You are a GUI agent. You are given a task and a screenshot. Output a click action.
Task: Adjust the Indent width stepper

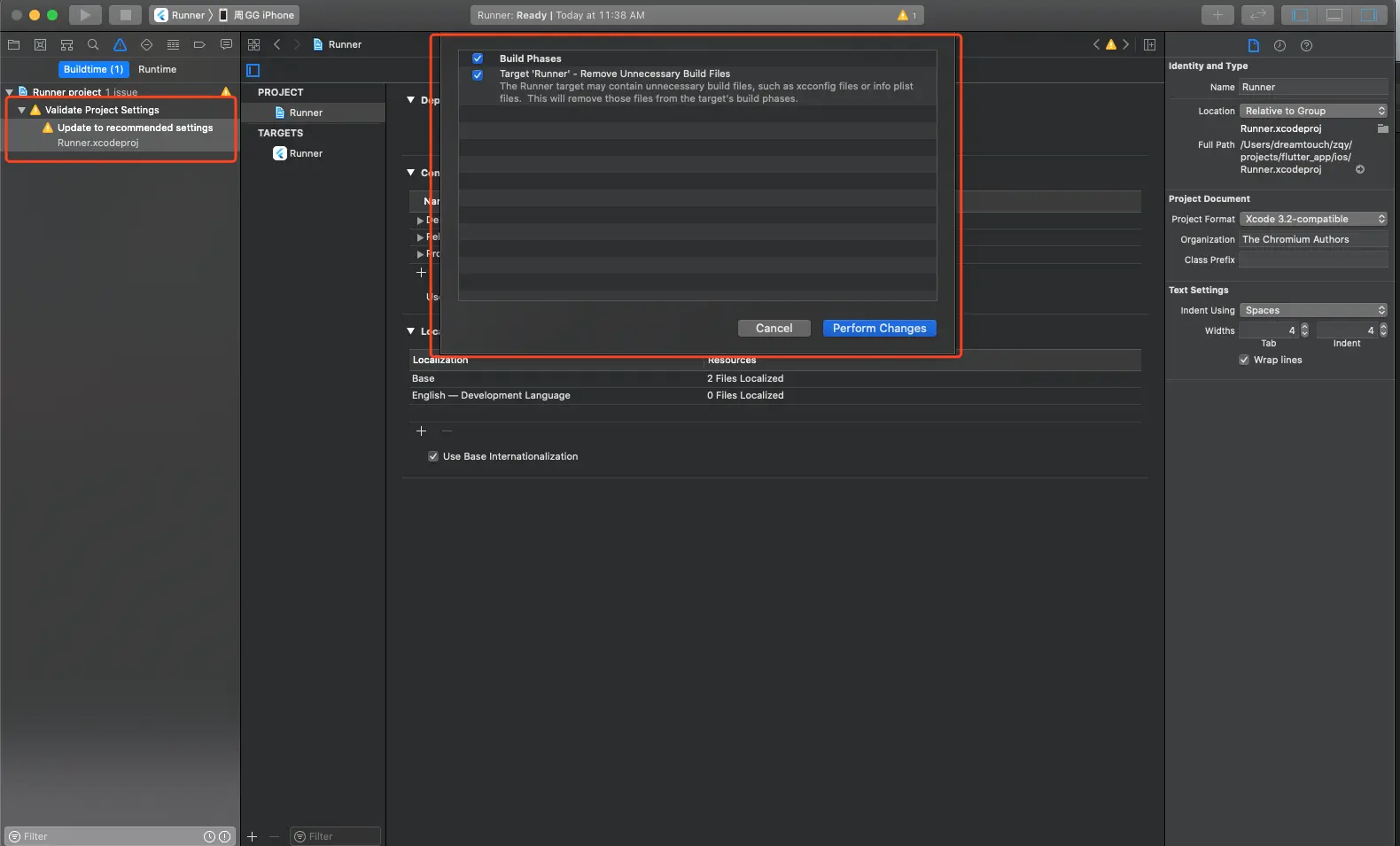pyautogui.click(x=1383, y=330)
